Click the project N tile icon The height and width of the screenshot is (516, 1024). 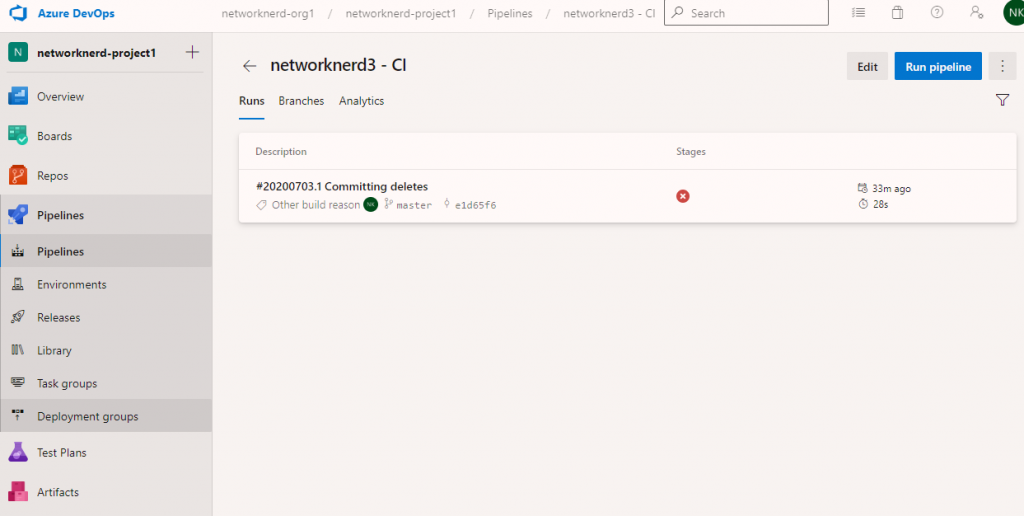[x=18, y=52]
